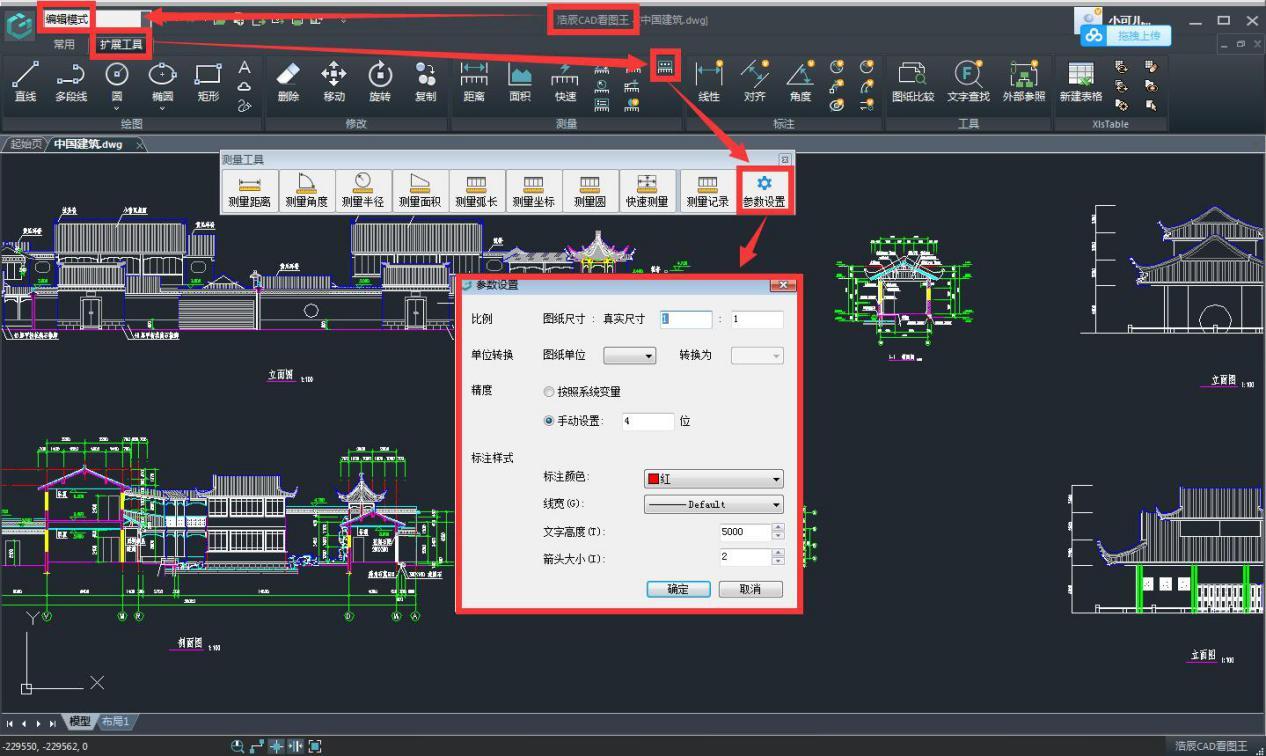Click 快速测量 in measurement toolbar
Image resolution: width=1266 pixels, height=756 pixels.
pos(647,190)
